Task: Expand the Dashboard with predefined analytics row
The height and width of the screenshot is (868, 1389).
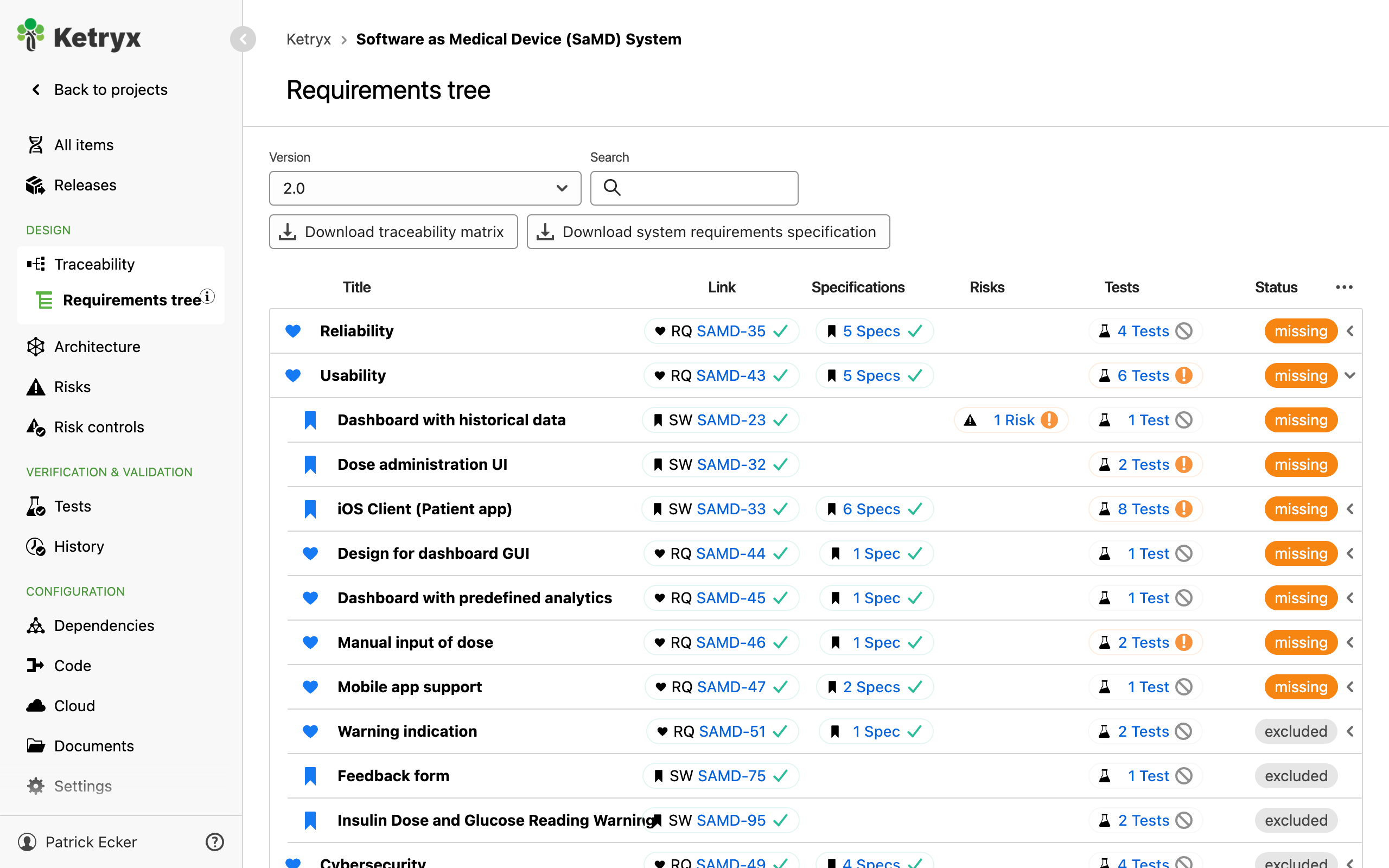Action: 1349,598
